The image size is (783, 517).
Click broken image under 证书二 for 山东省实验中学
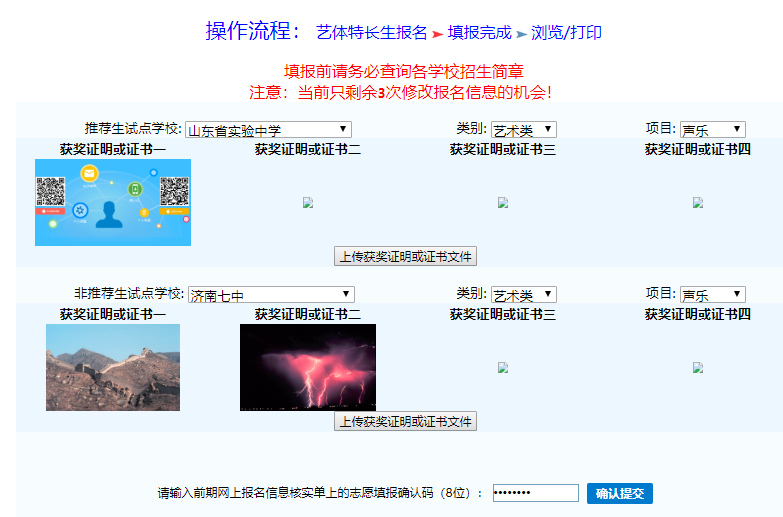308,202
